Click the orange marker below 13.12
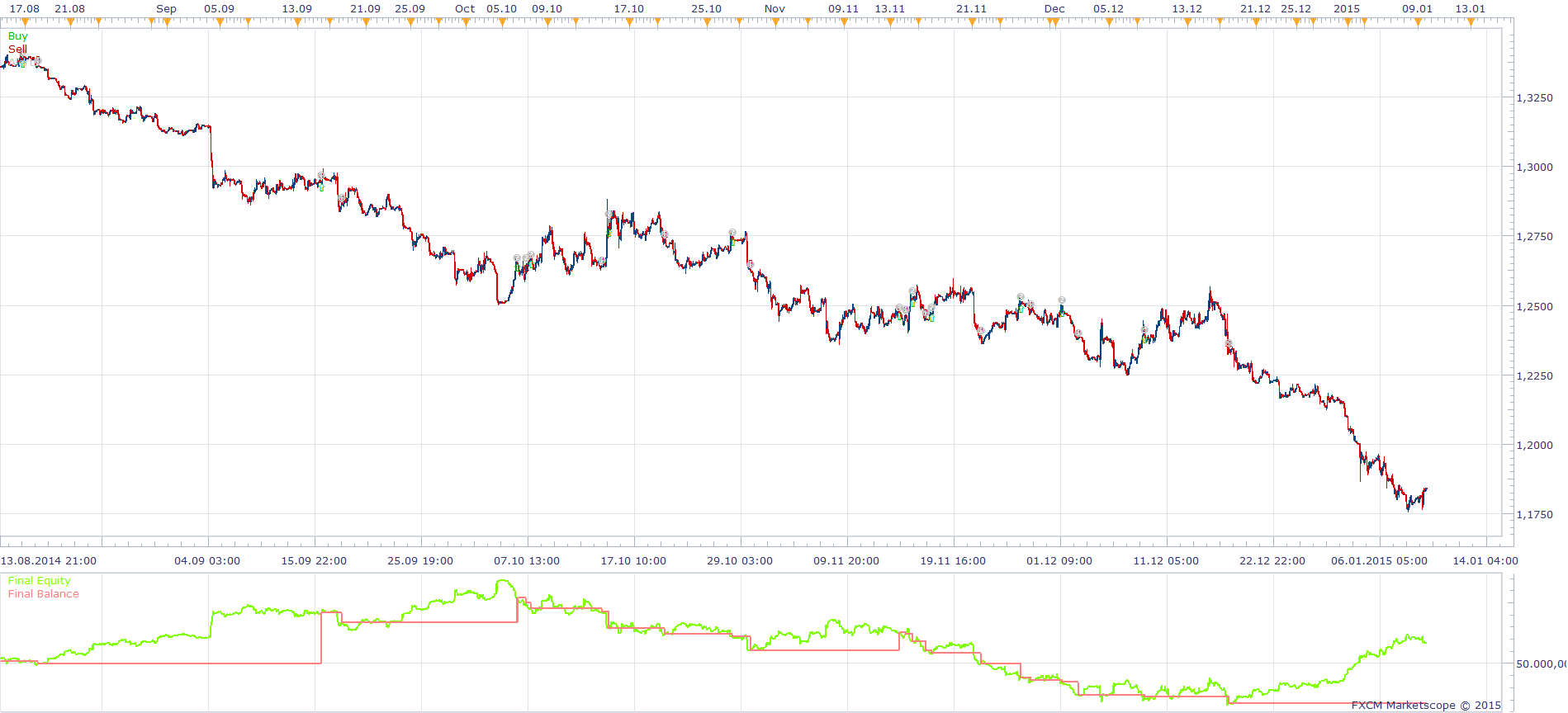This screenshot has width=1568, height=713. (1187, 22)
